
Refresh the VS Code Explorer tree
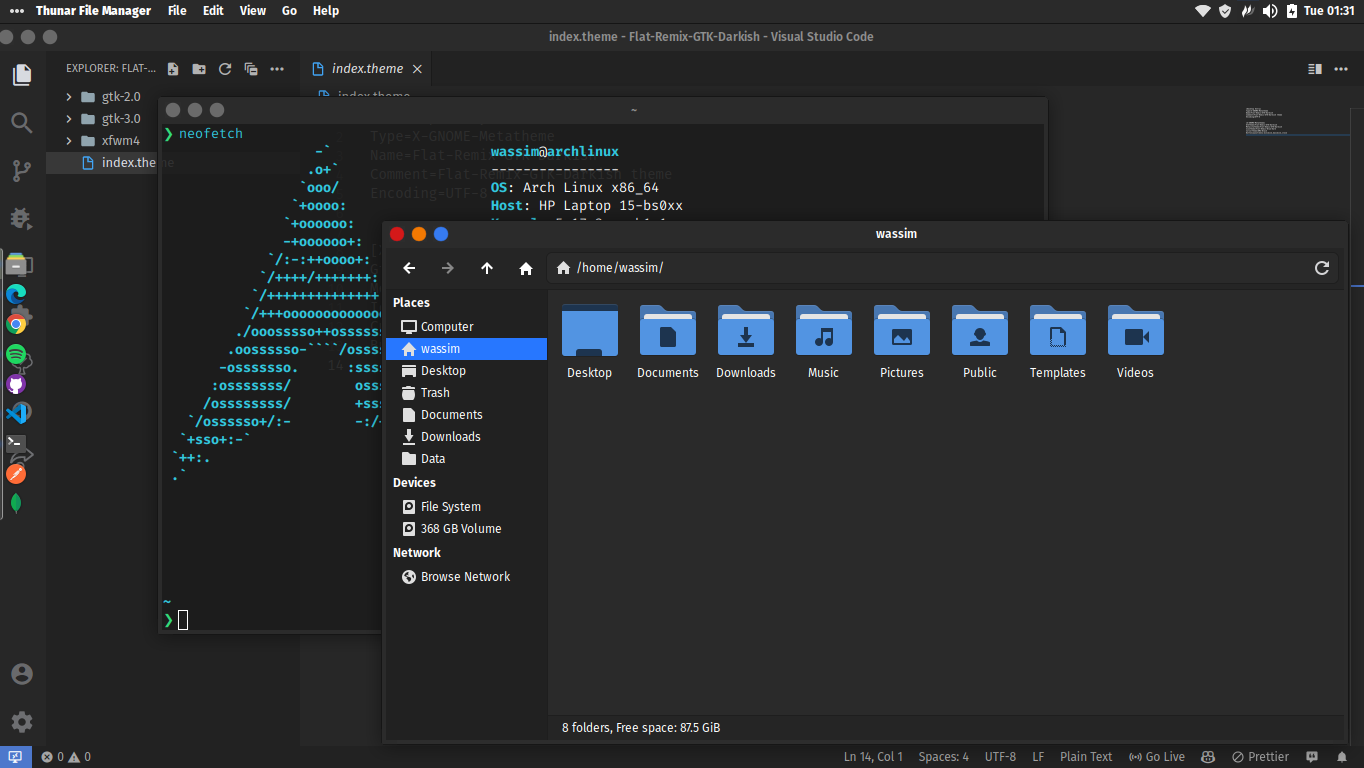click(x=225, y=69)
